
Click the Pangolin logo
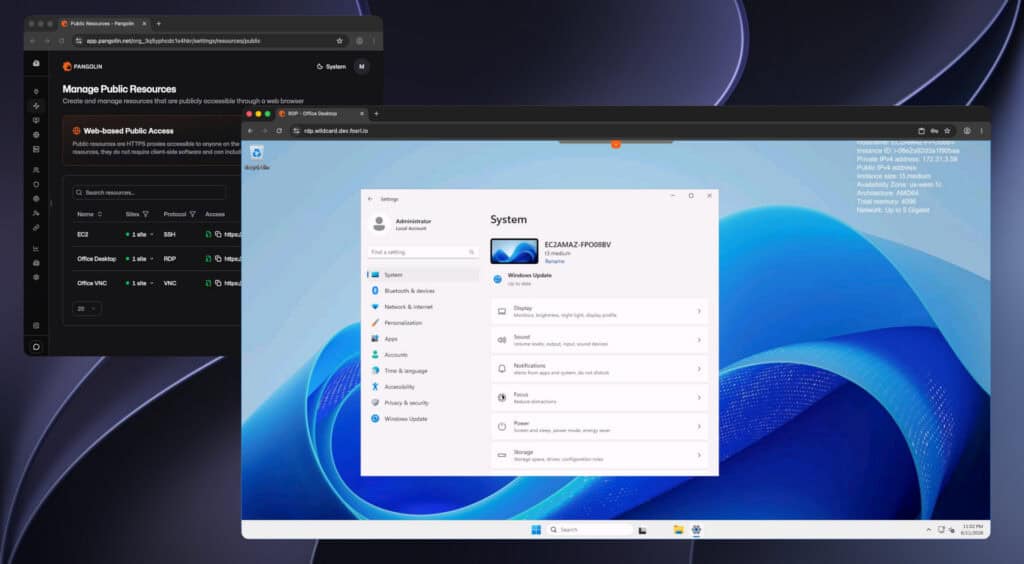click(82, 67)
